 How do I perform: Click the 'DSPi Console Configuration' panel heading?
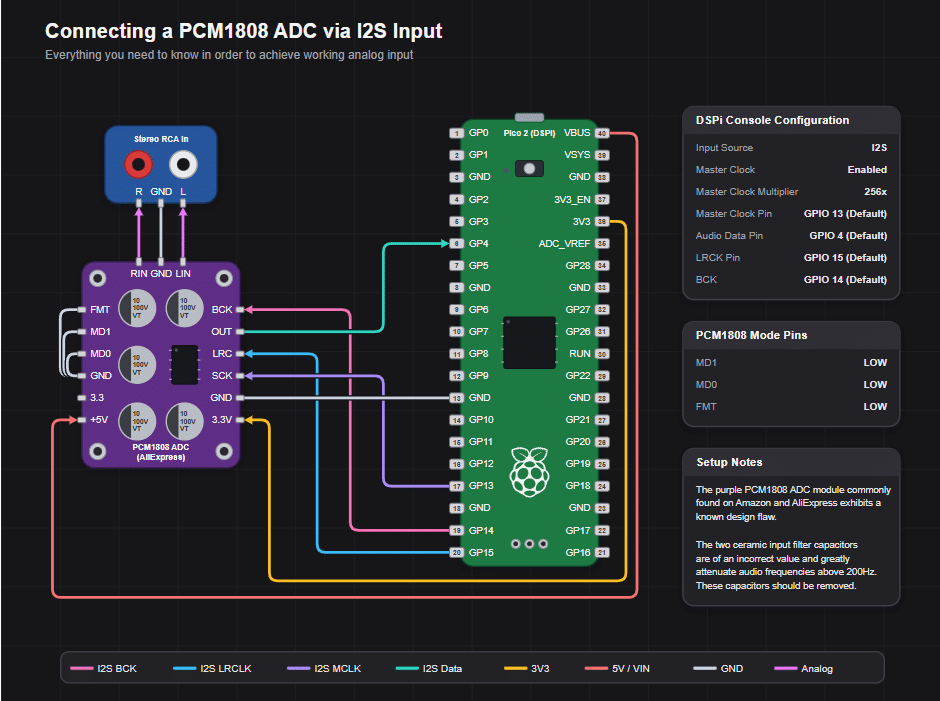(x=772, y=120)
